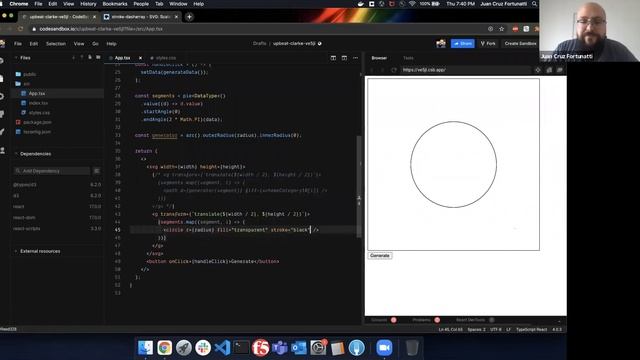Click the Spaces: 2 status bar entry
The image size is (640, 360).
pyautogui.click(x=476, y=329)
